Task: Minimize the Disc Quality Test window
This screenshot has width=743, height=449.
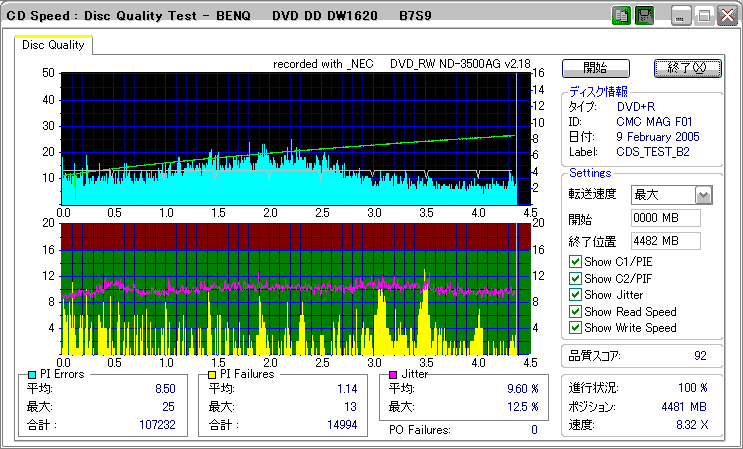Action: [681, 16]
